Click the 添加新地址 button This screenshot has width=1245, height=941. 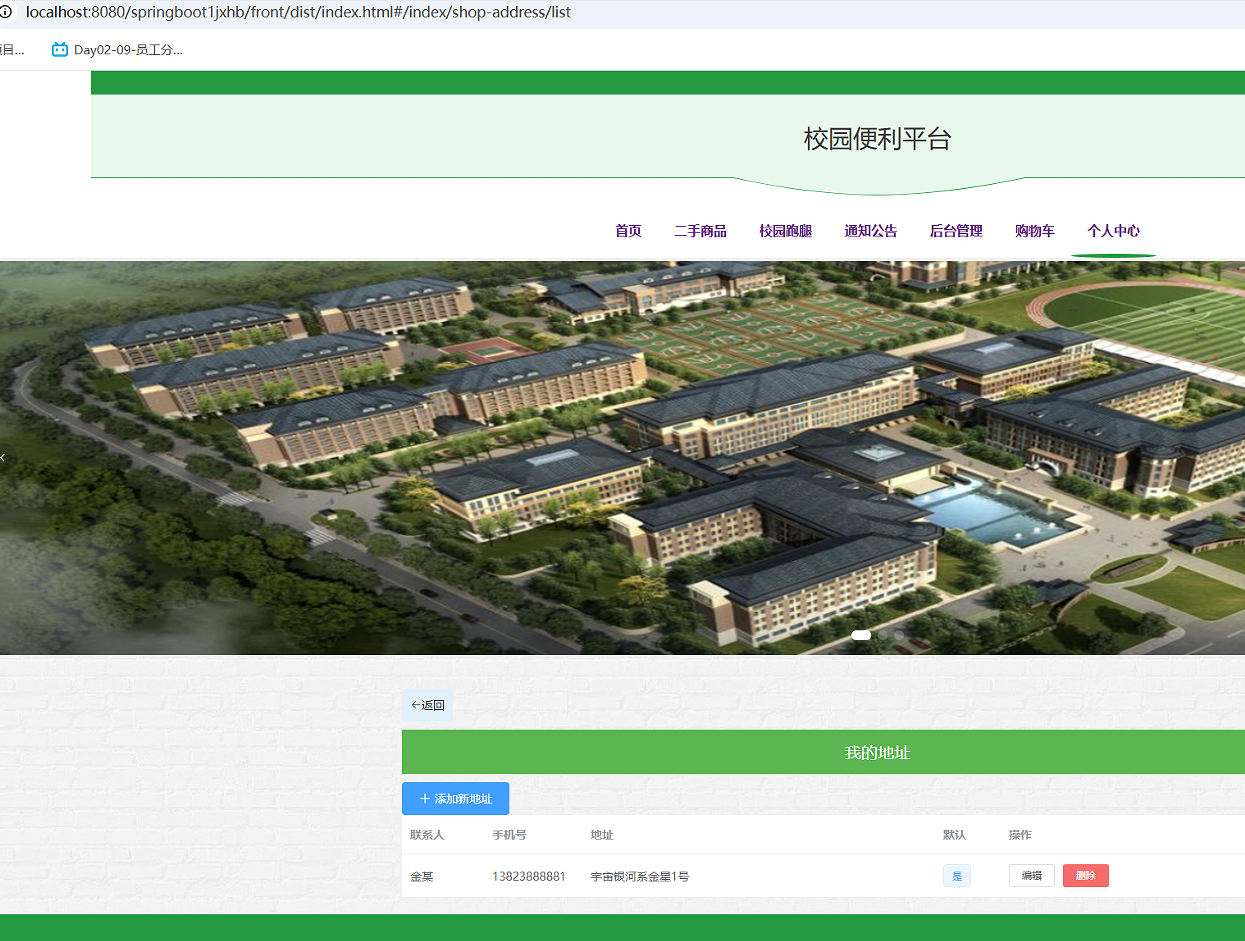[x=455, y=799]
